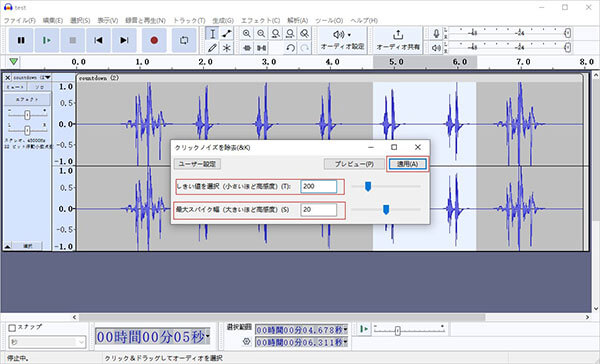Click the track gain slider knob
The height and width of the screenshot is (364, 600).
pos(27,114)
